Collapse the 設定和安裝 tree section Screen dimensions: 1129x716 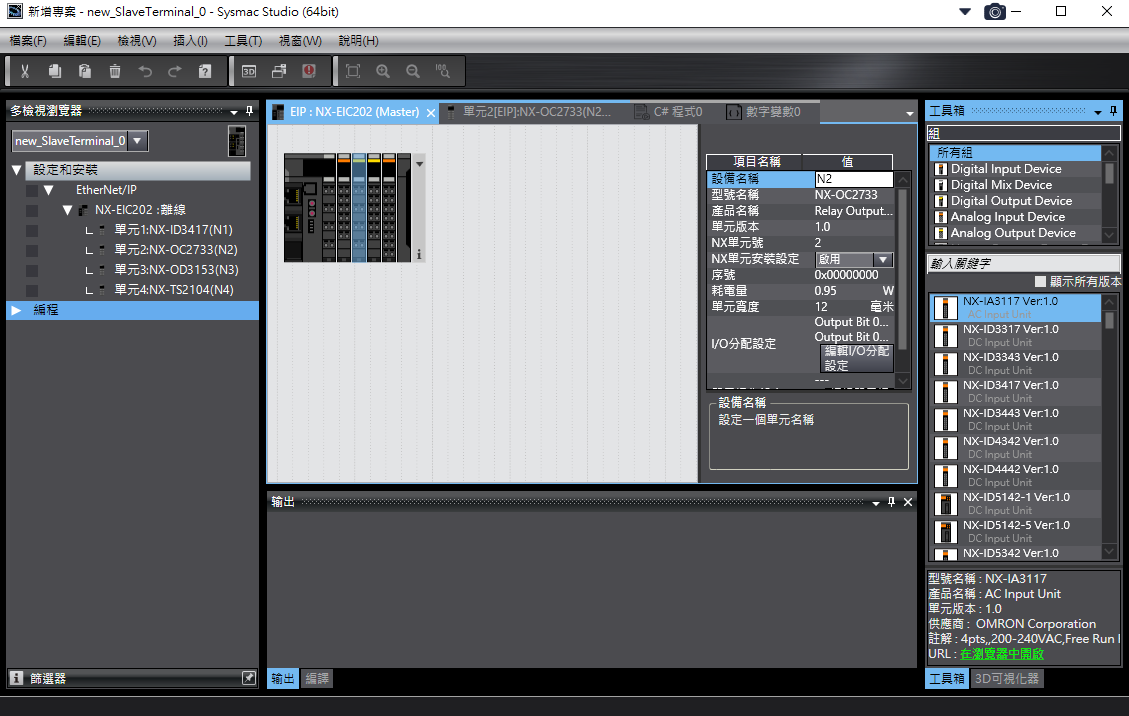[x=17, y=170]
